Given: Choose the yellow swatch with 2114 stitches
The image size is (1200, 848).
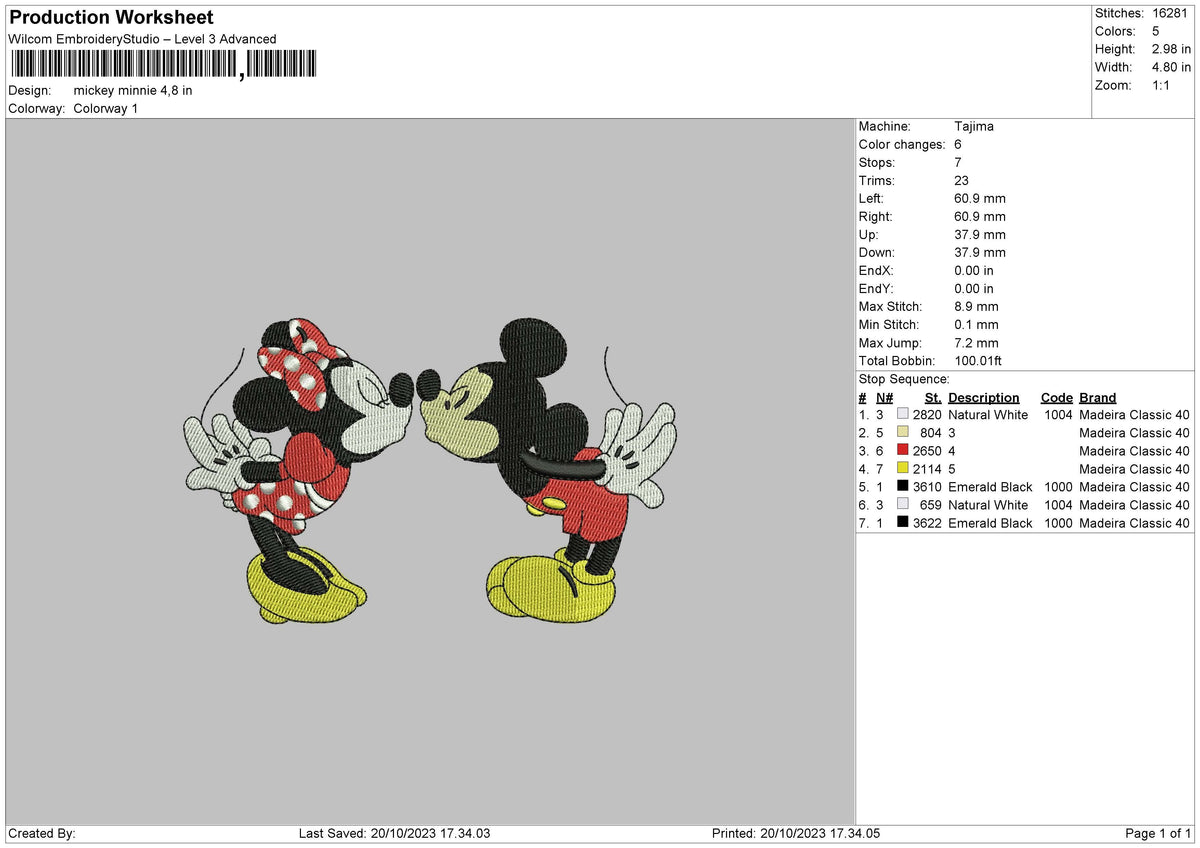Looking at the screenshot, I should (x=903, y=469).
